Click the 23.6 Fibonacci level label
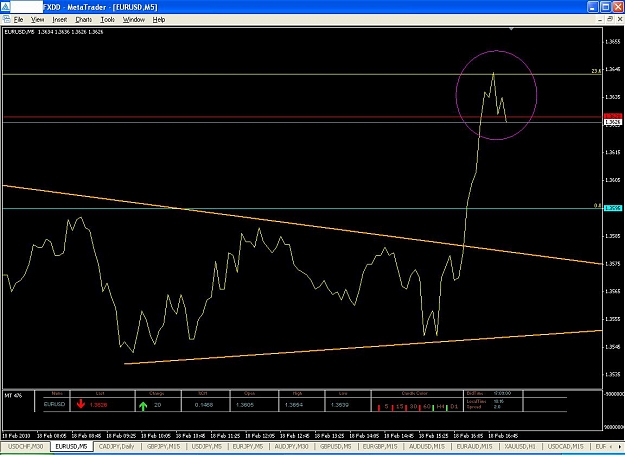Screen dimensions: 625x455 [x=596, y=71]
